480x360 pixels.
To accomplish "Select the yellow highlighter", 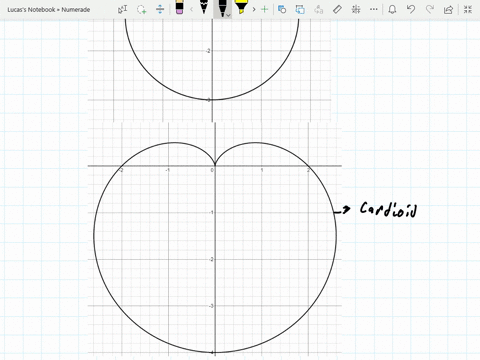I will point(240,7).
